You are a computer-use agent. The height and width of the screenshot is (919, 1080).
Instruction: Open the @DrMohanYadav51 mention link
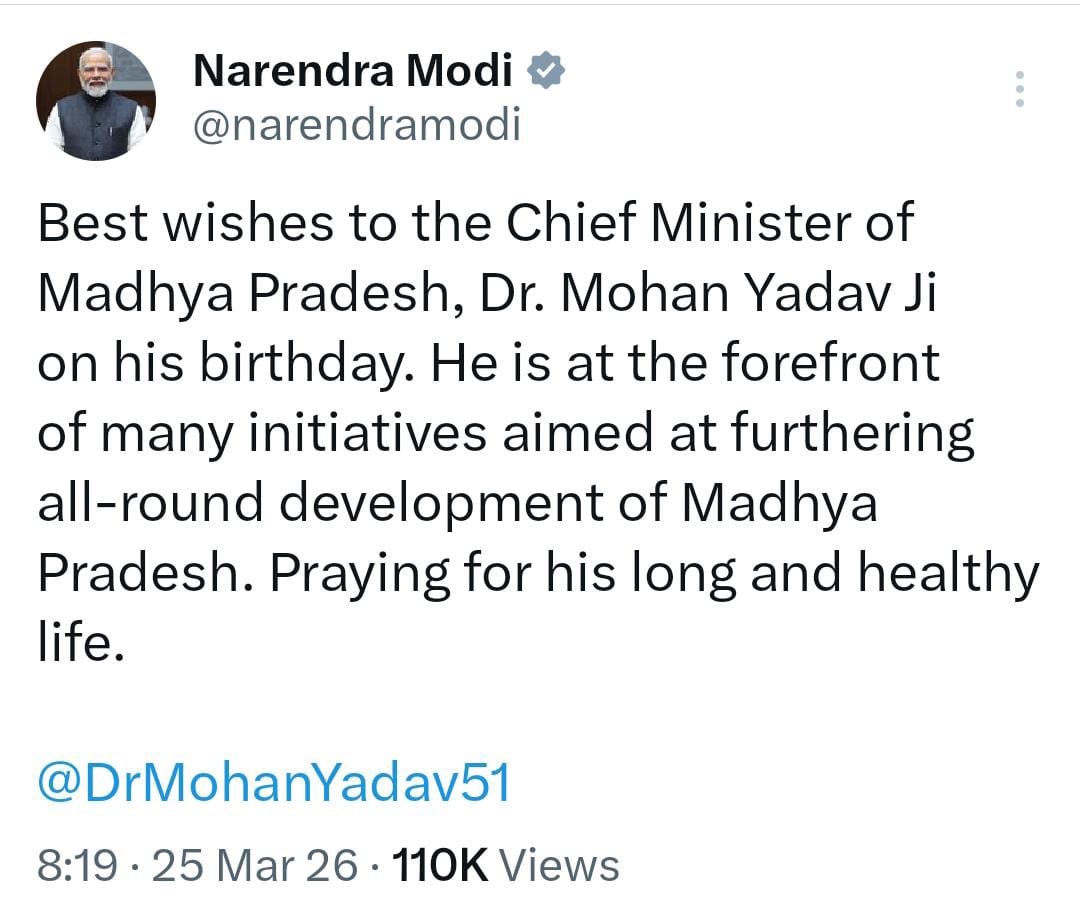pos(274,783)
